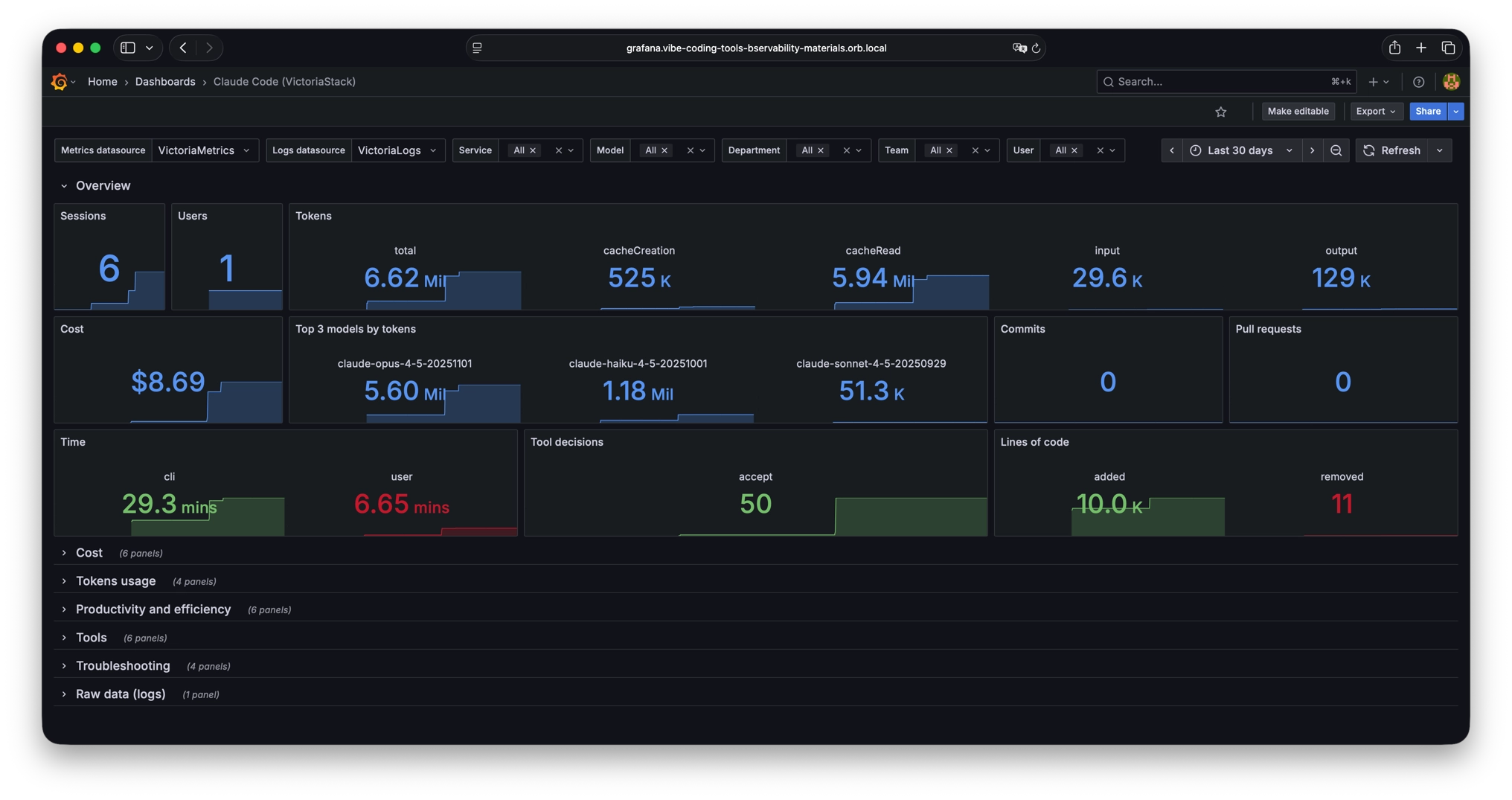Open the Last 30 days time picker
1512x800 pixels.
click(1238, 150)
